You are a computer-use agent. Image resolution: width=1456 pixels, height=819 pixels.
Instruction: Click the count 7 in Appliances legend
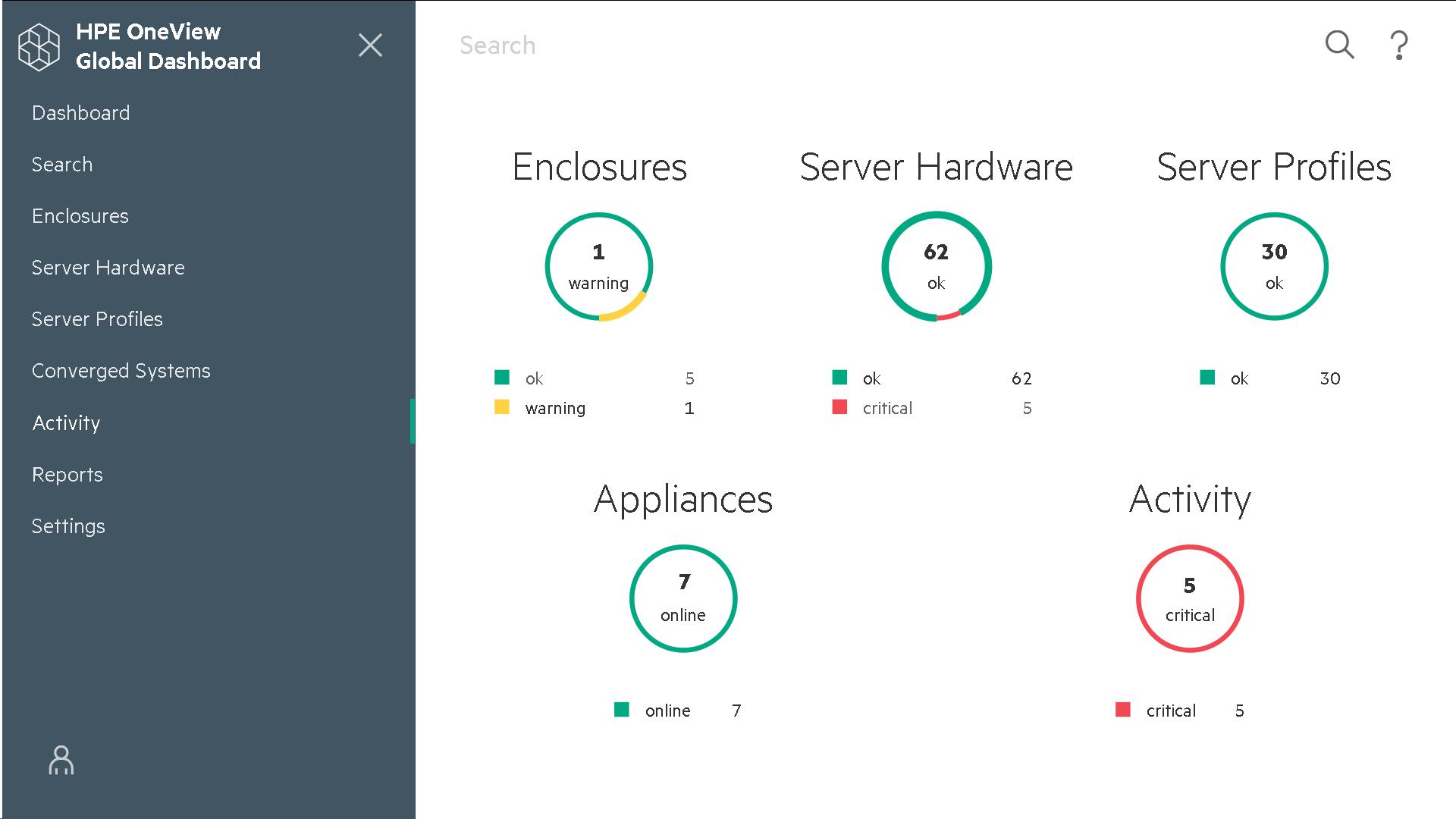(x=736, y=711)
